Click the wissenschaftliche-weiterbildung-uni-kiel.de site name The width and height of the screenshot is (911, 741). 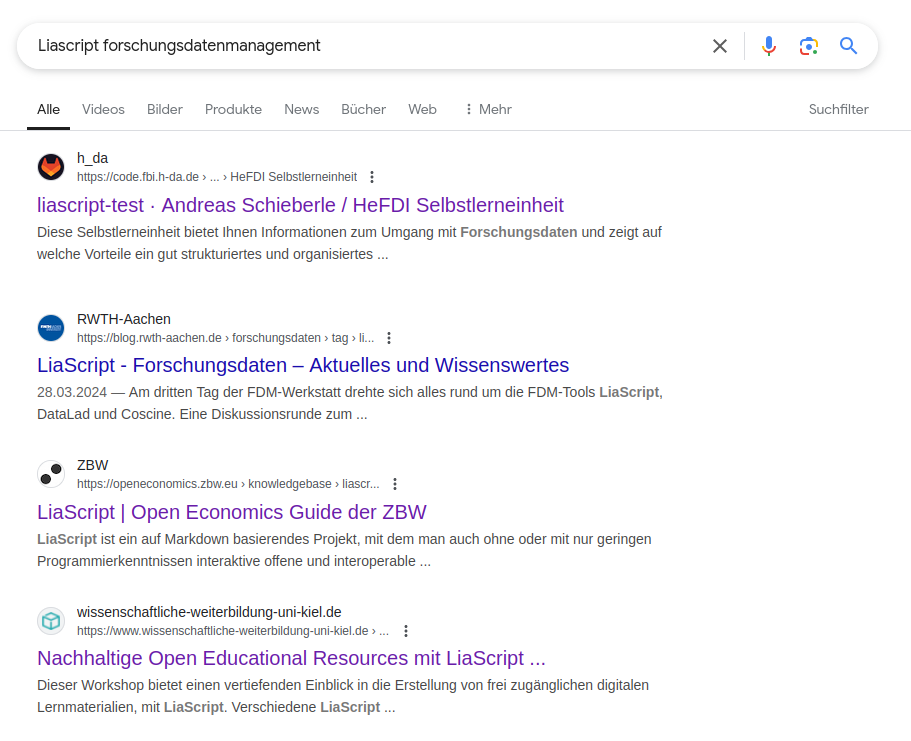pyautogui.click(x=209, y=612)
